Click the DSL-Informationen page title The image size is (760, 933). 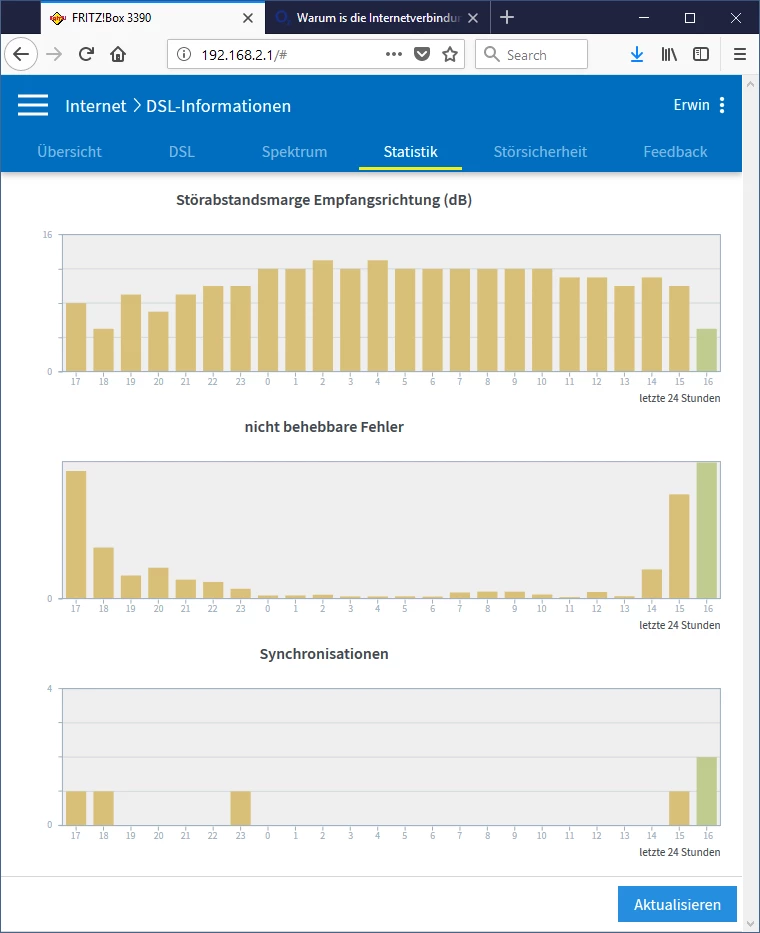[218, 106]
